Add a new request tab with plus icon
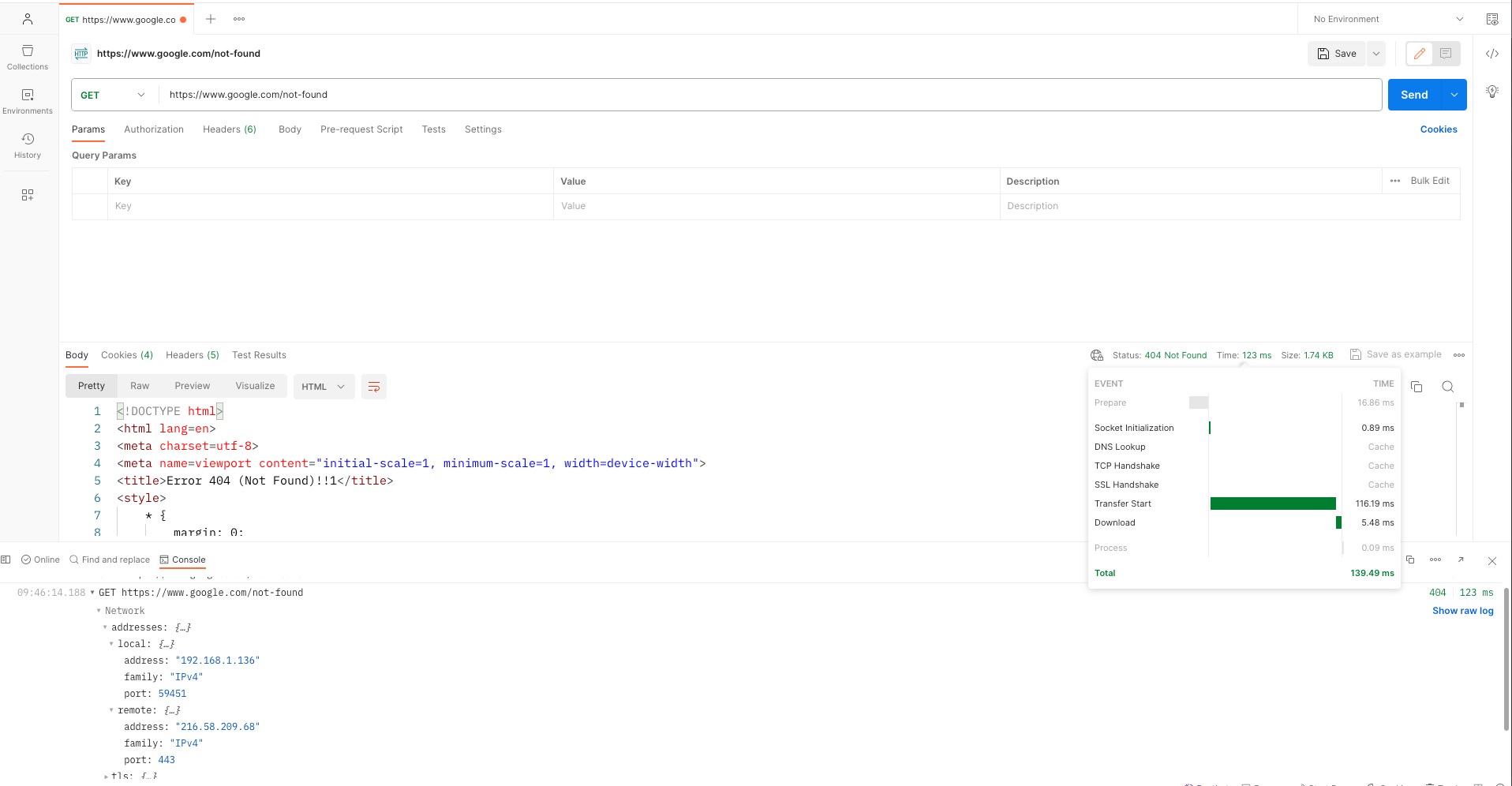 click(211, 19)
